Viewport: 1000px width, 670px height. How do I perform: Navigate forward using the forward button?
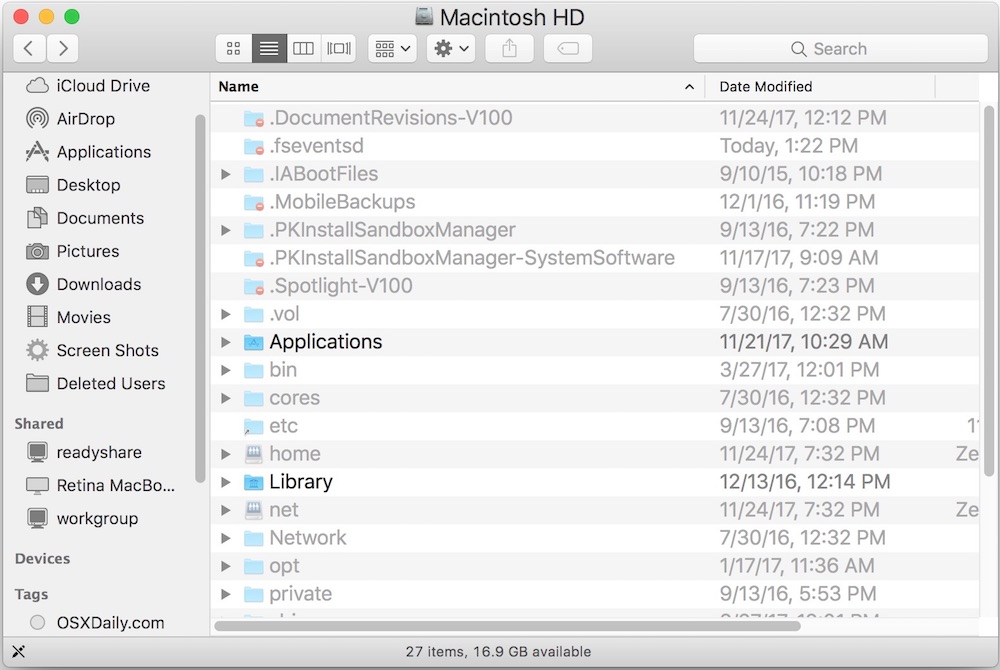tap(62, 48)
